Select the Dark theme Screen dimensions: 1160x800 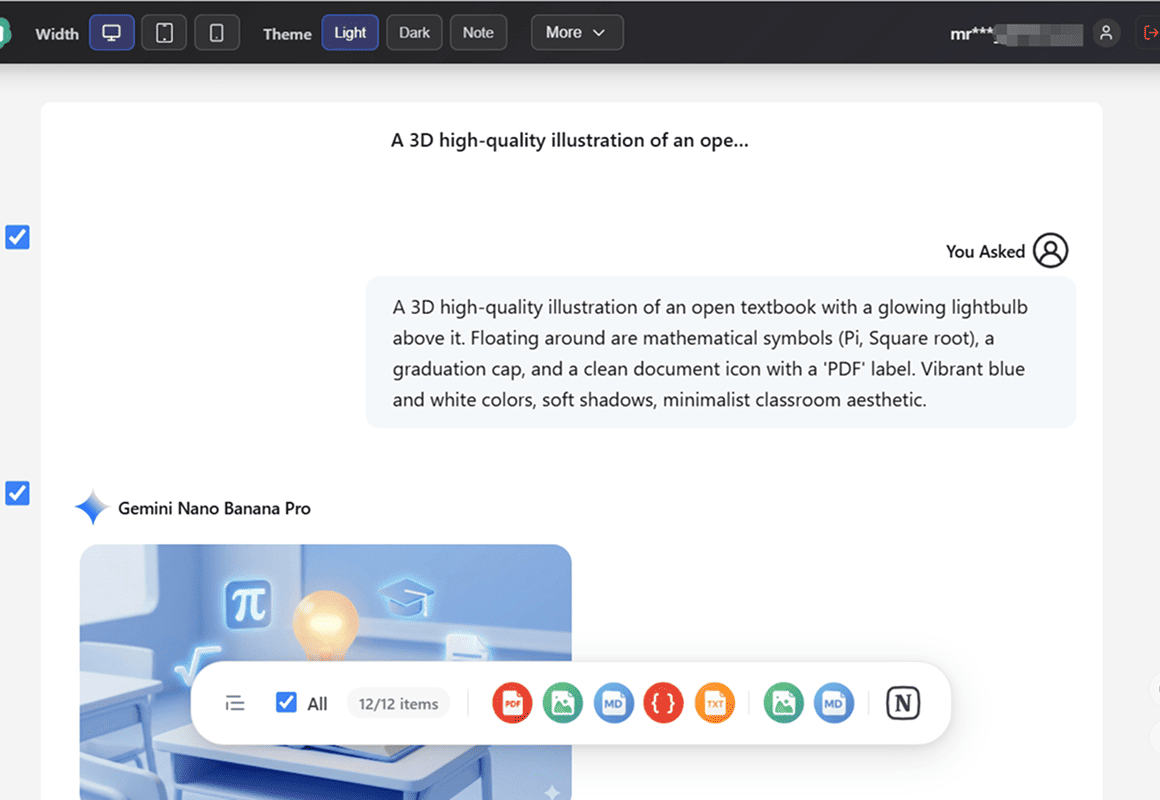click(x=414, y=33)
